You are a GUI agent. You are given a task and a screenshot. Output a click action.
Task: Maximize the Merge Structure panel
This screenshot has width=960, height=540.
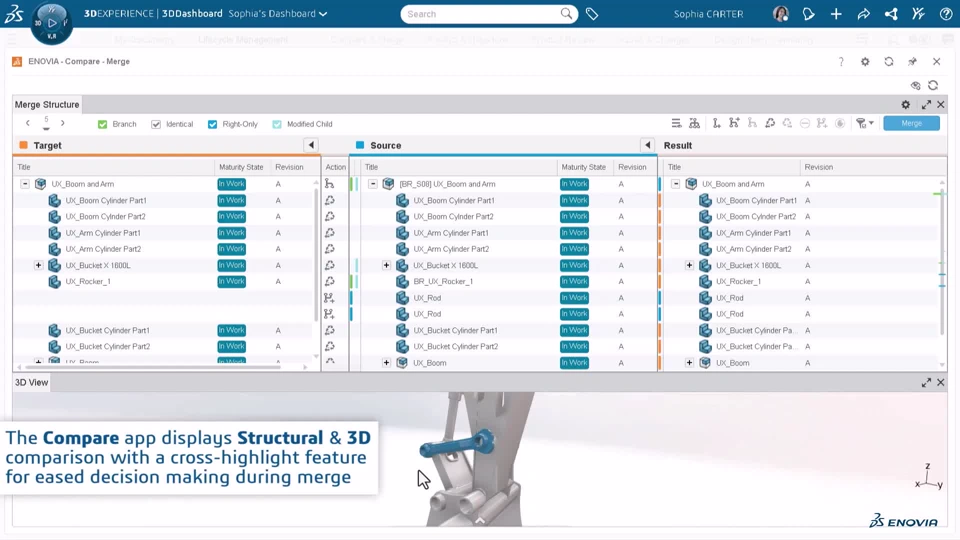click(926, 105)
